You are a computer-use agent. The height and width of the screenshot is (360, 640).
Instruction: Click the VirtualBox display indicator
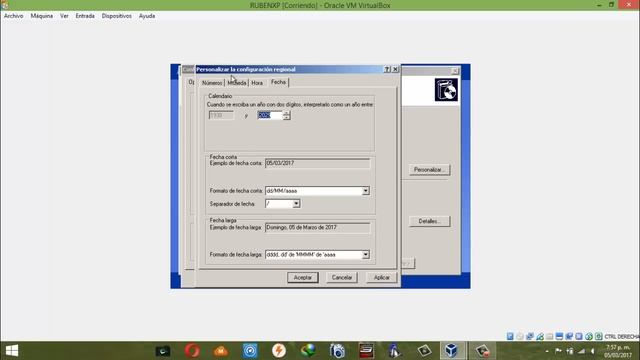point(559,336)
